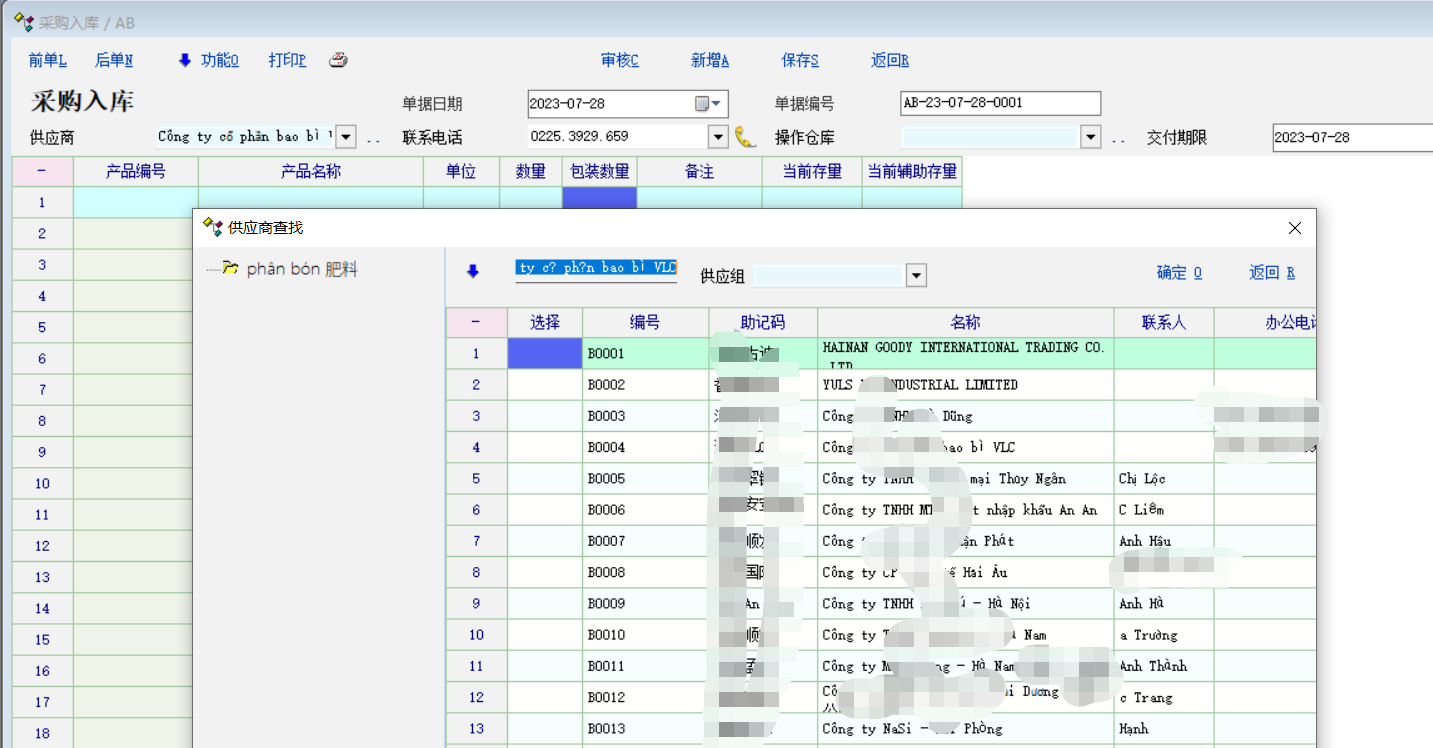Click the blue down-arrow 功能 icon
Viewport: 1433px width, 748px height.
point(184,60)
